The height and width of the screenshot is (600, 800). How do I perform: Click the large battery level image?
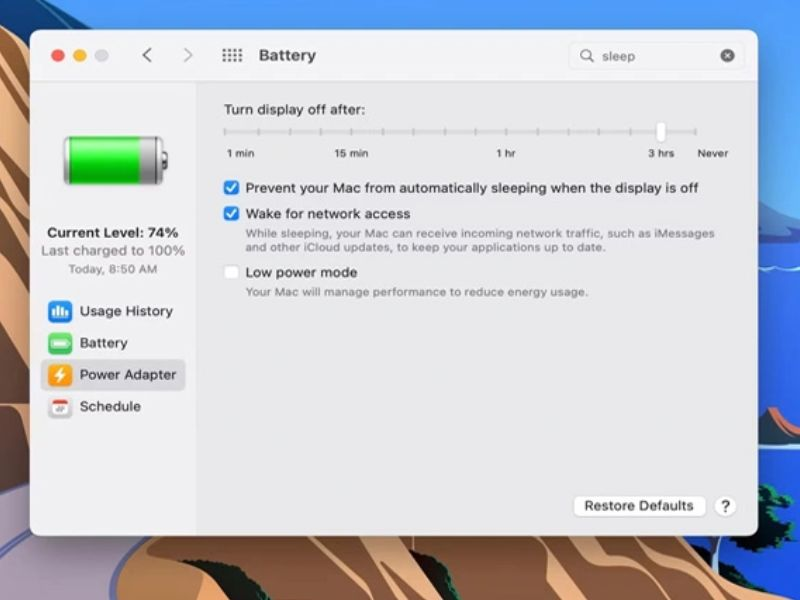(x=116, y=160)
